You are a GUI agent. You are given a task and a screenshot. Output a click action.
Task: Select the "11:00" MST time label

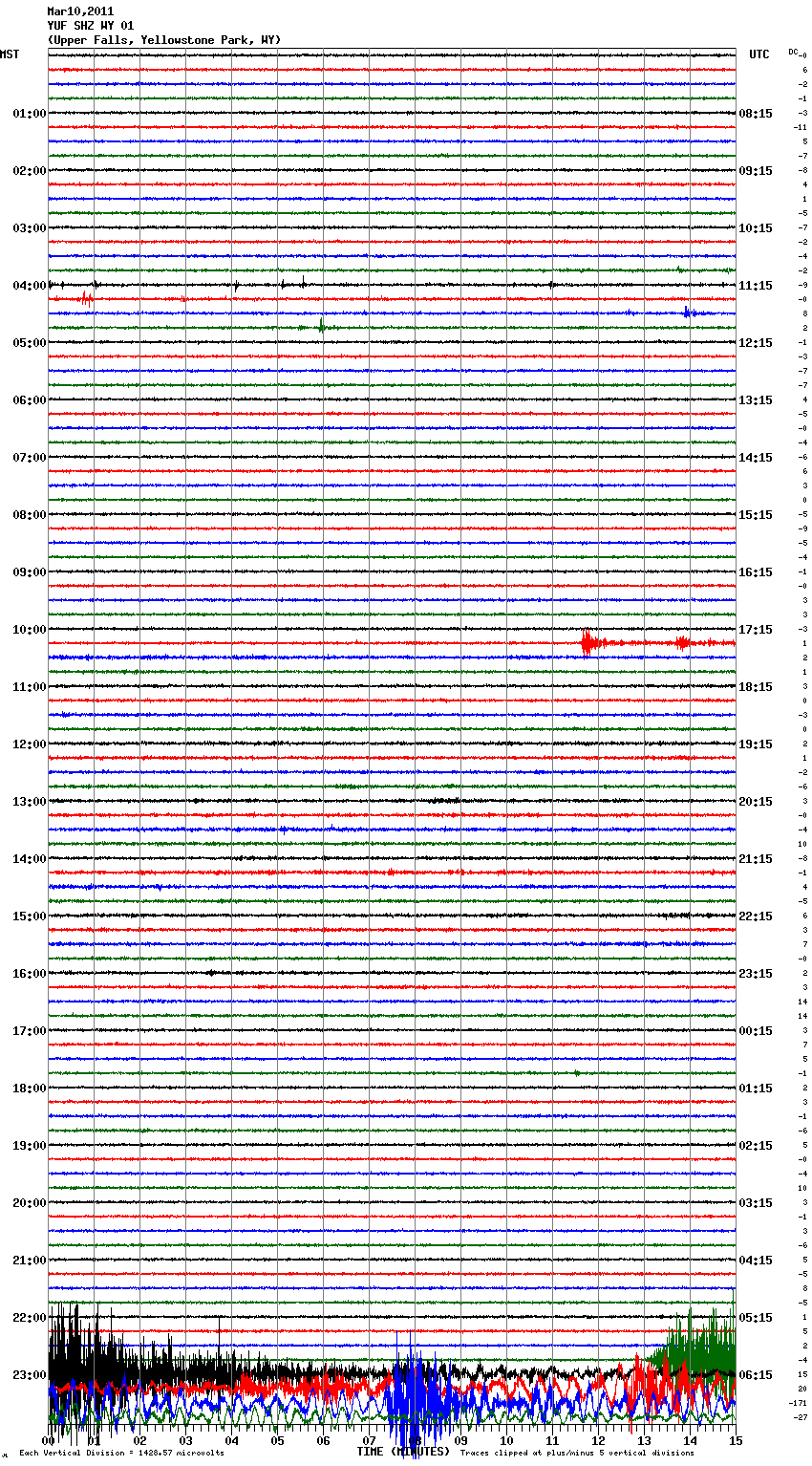click(x=30, y=687)
